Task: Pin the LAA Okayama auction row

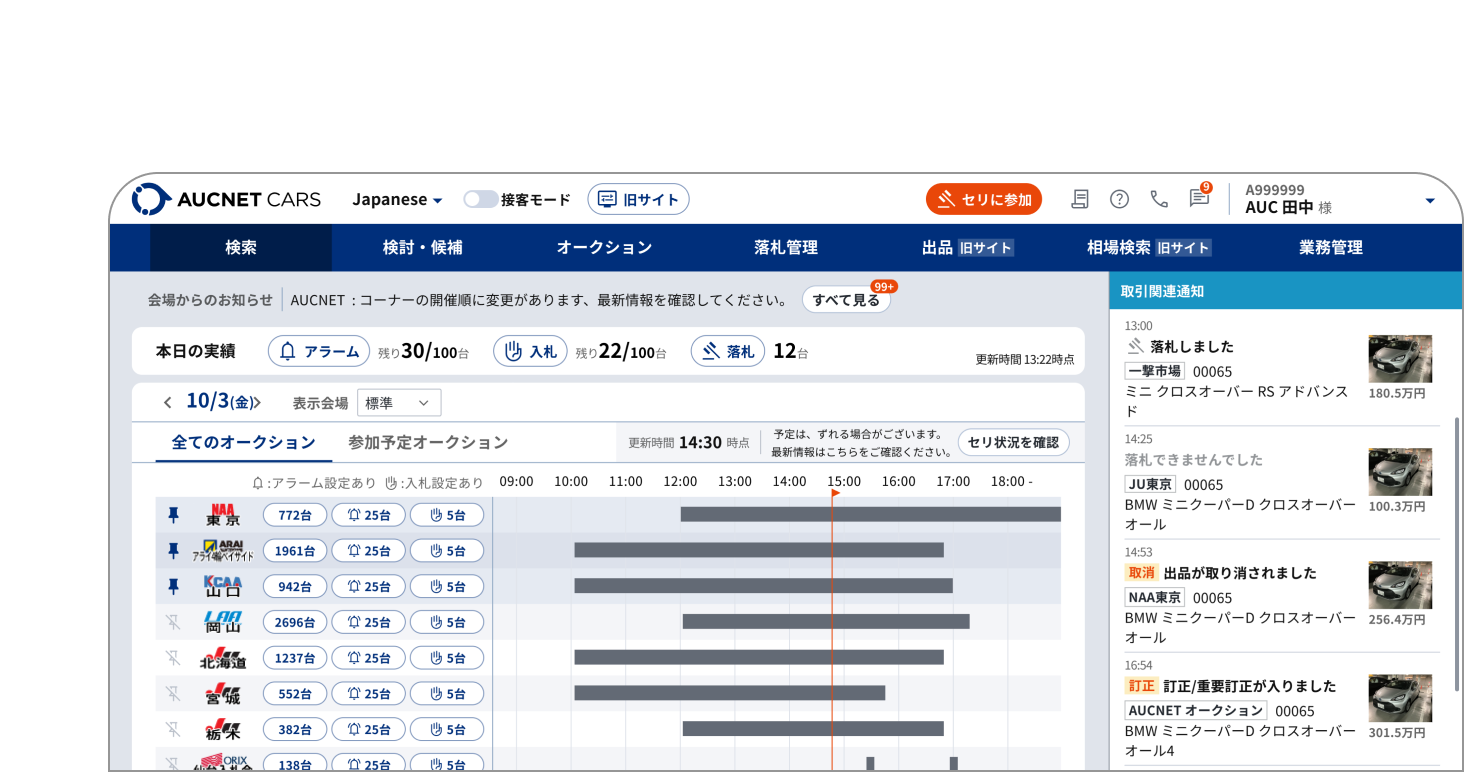Action: (x=173, y=622)
